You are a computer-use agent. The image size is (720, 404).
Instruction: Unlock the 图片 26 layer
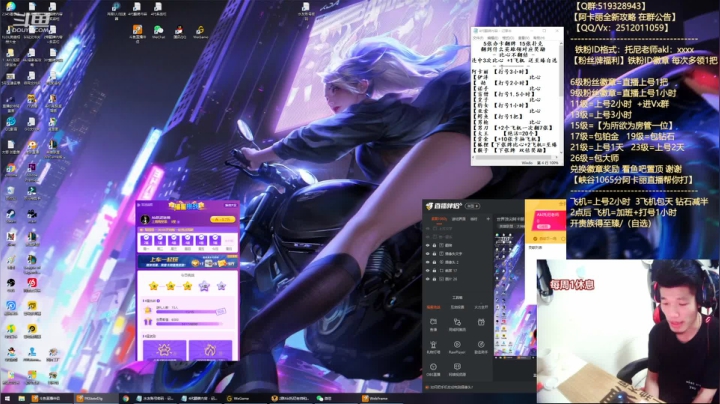pyautogui.click(x=434, y=279)
